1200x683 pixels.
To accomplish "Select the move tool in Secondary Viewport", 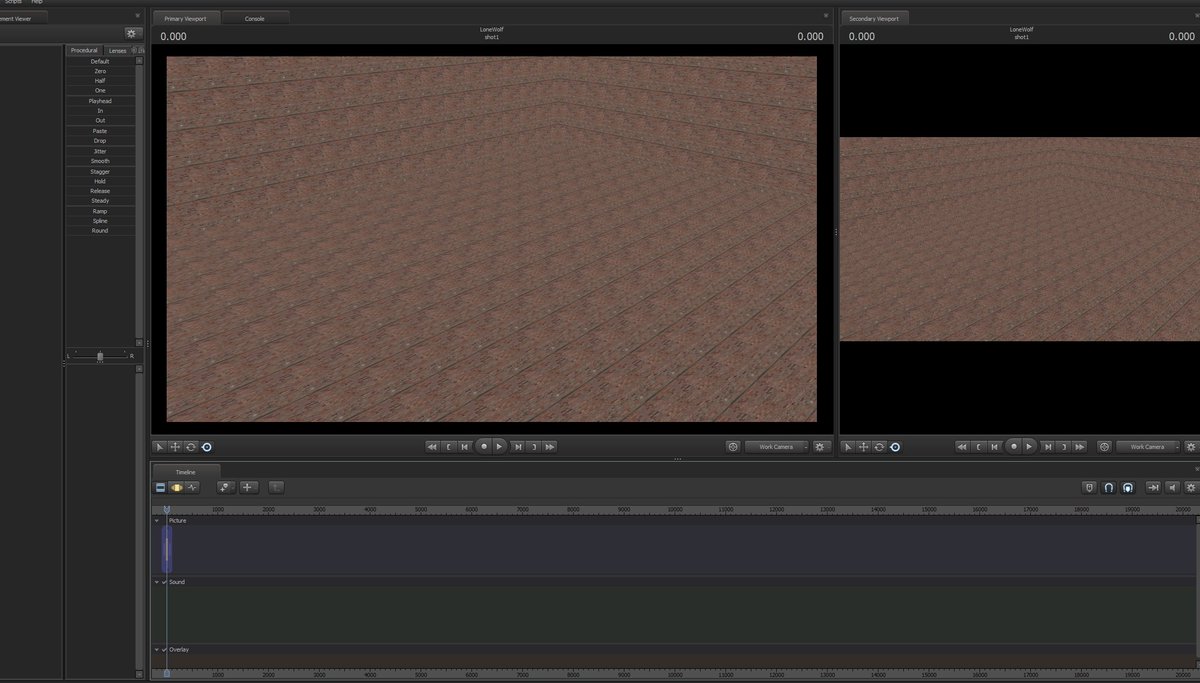I will pyautogui.click(x=864, y=447).
